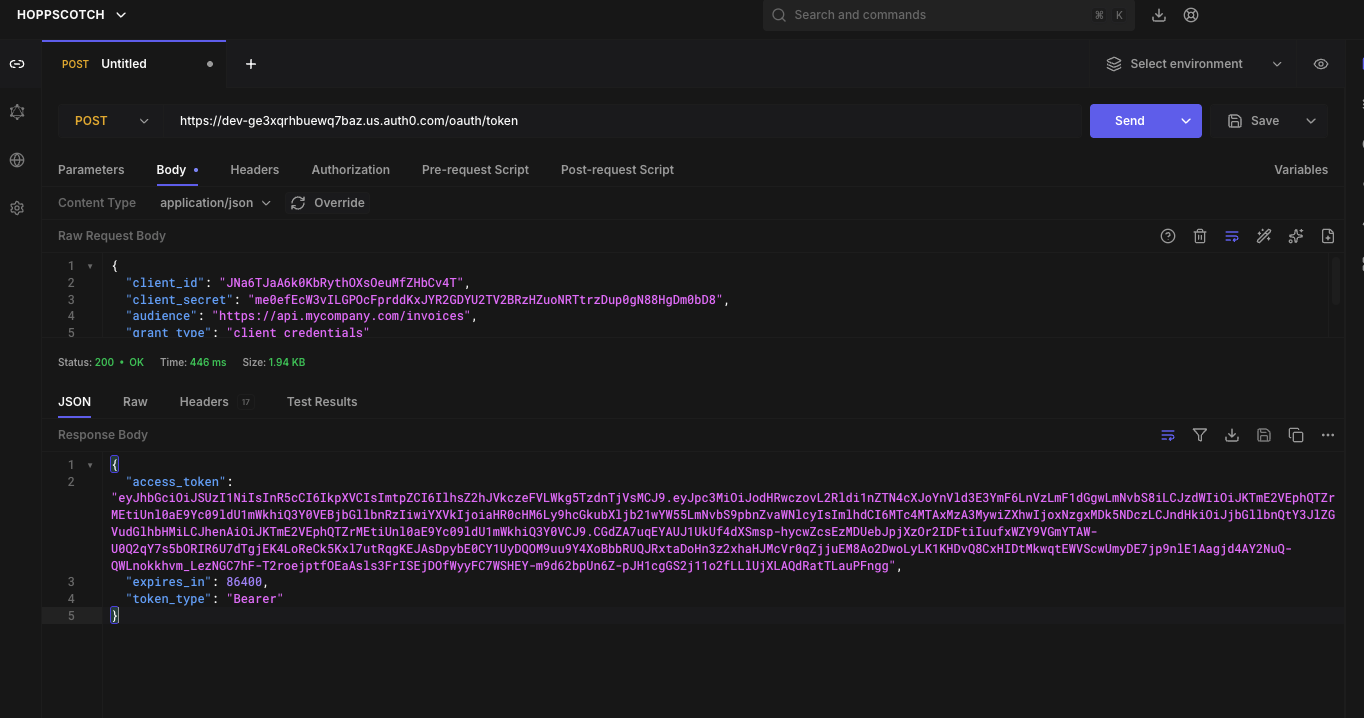Prettify request body with magic wand
The image size is (1364, 718).
pos(1264,236)
